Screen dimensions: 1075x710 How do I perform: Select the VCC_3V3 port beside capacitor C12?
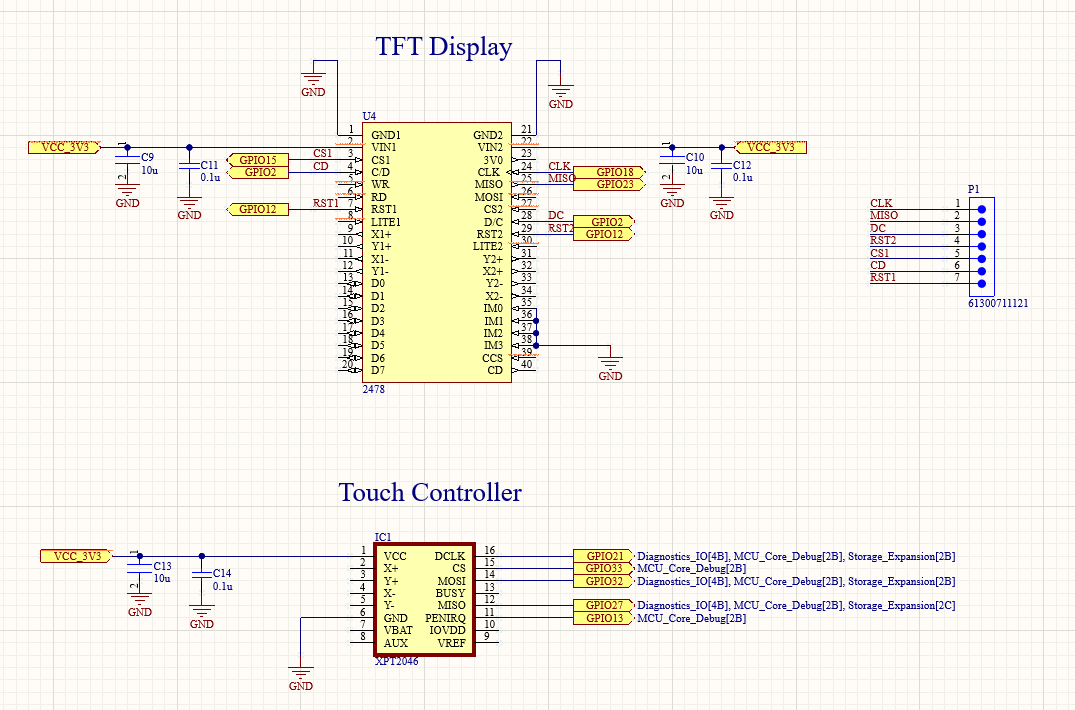(x=771, y=147)
